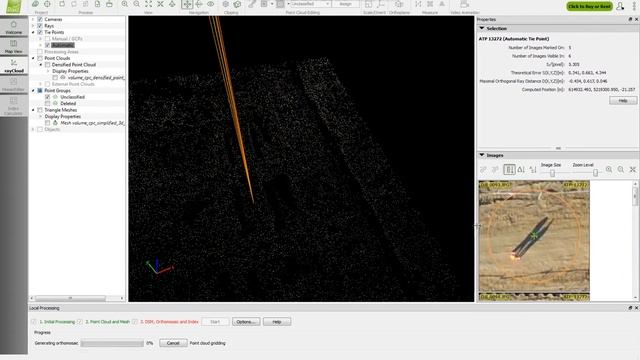Viewport: 640px width, 360px height.
Task: Expand the Rays tree node
Action: [33, 26]
